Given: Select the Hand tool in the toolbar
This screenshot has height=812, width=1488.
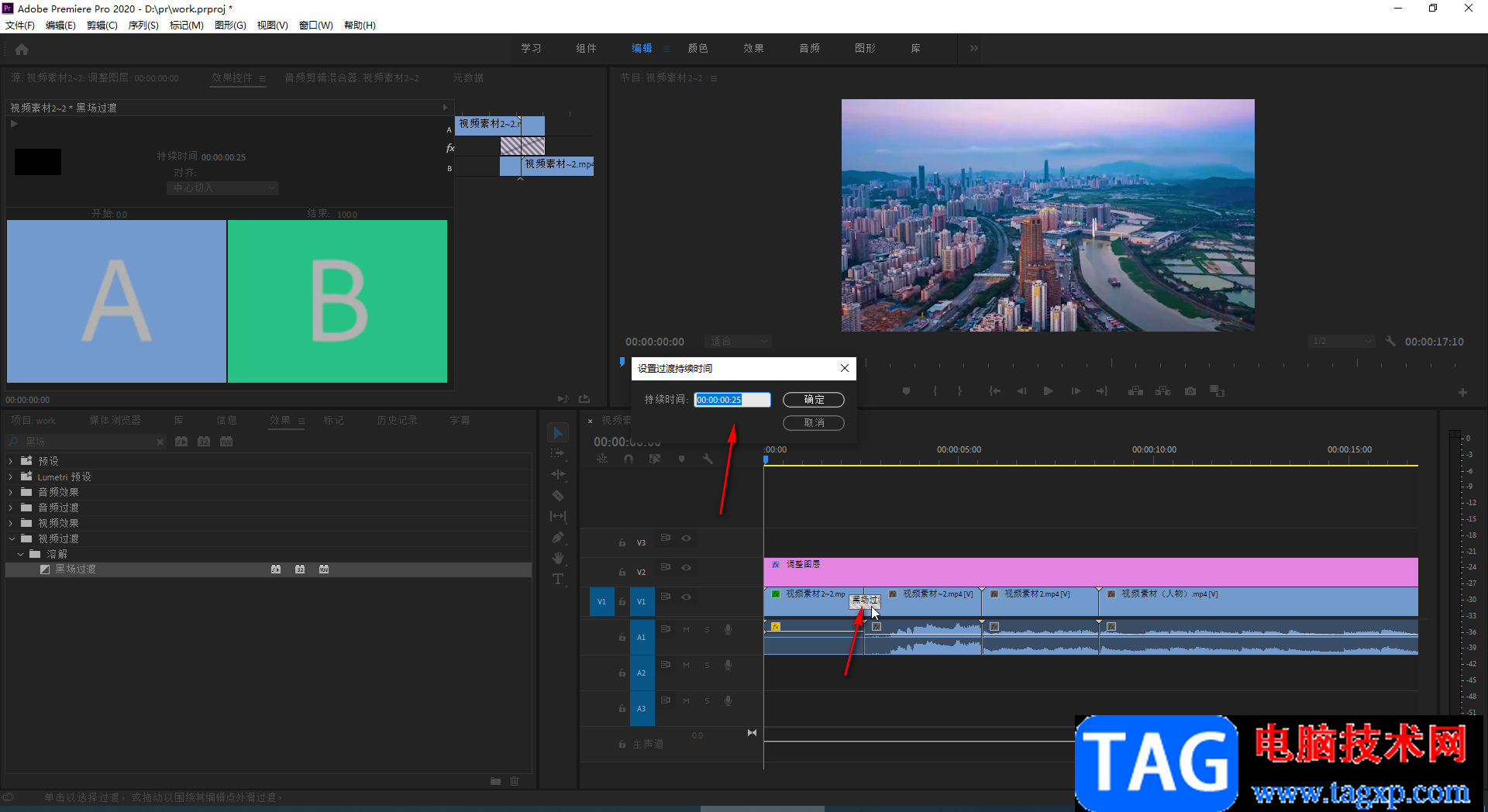Looking at the screenshot, I should tap(558, 558).
